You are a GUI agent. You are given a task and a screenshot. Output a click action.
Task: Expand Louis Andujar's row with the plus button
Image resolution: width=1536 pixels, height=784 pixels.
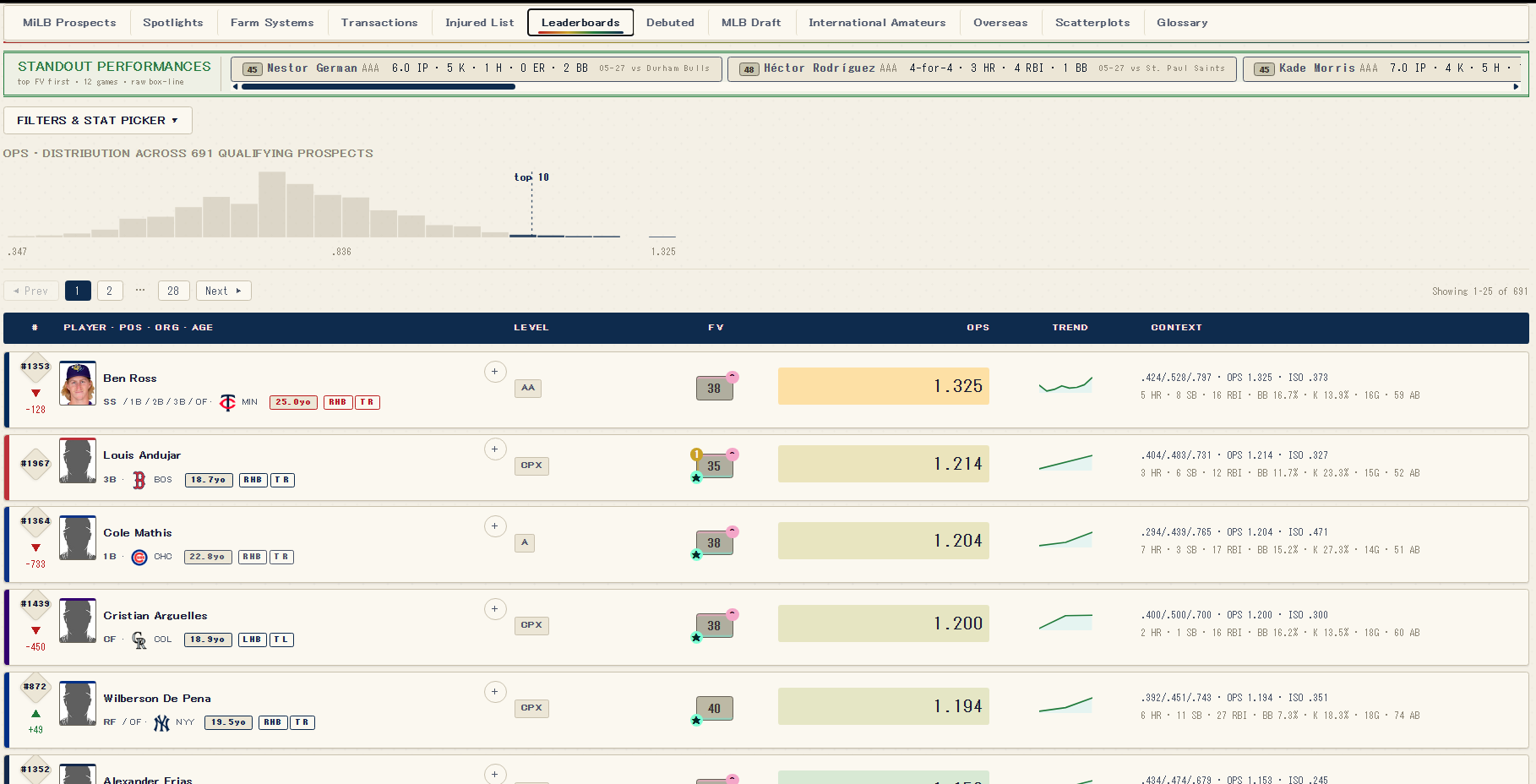point(495,449)
